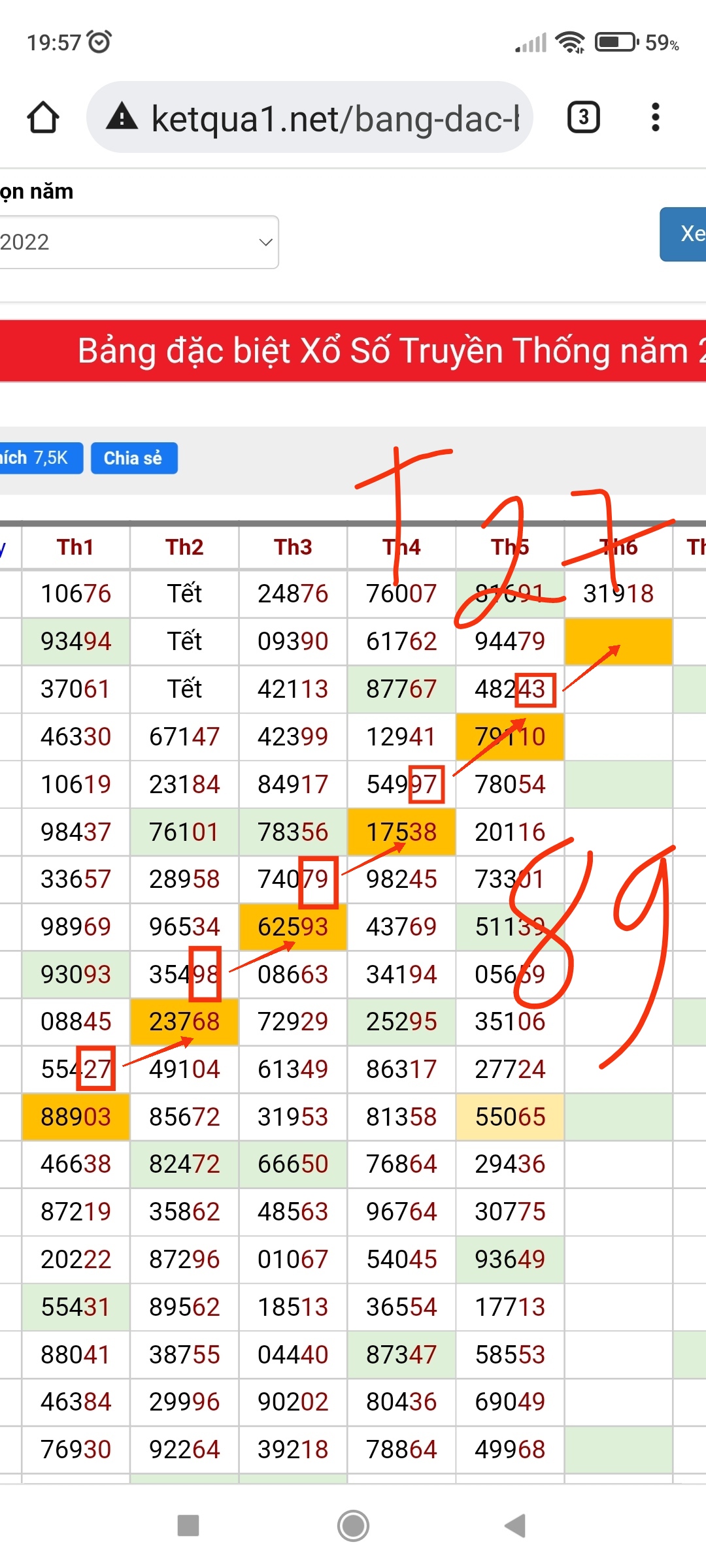Tap the browser home icon
The image size is (706, 1568).
(43, 118)
